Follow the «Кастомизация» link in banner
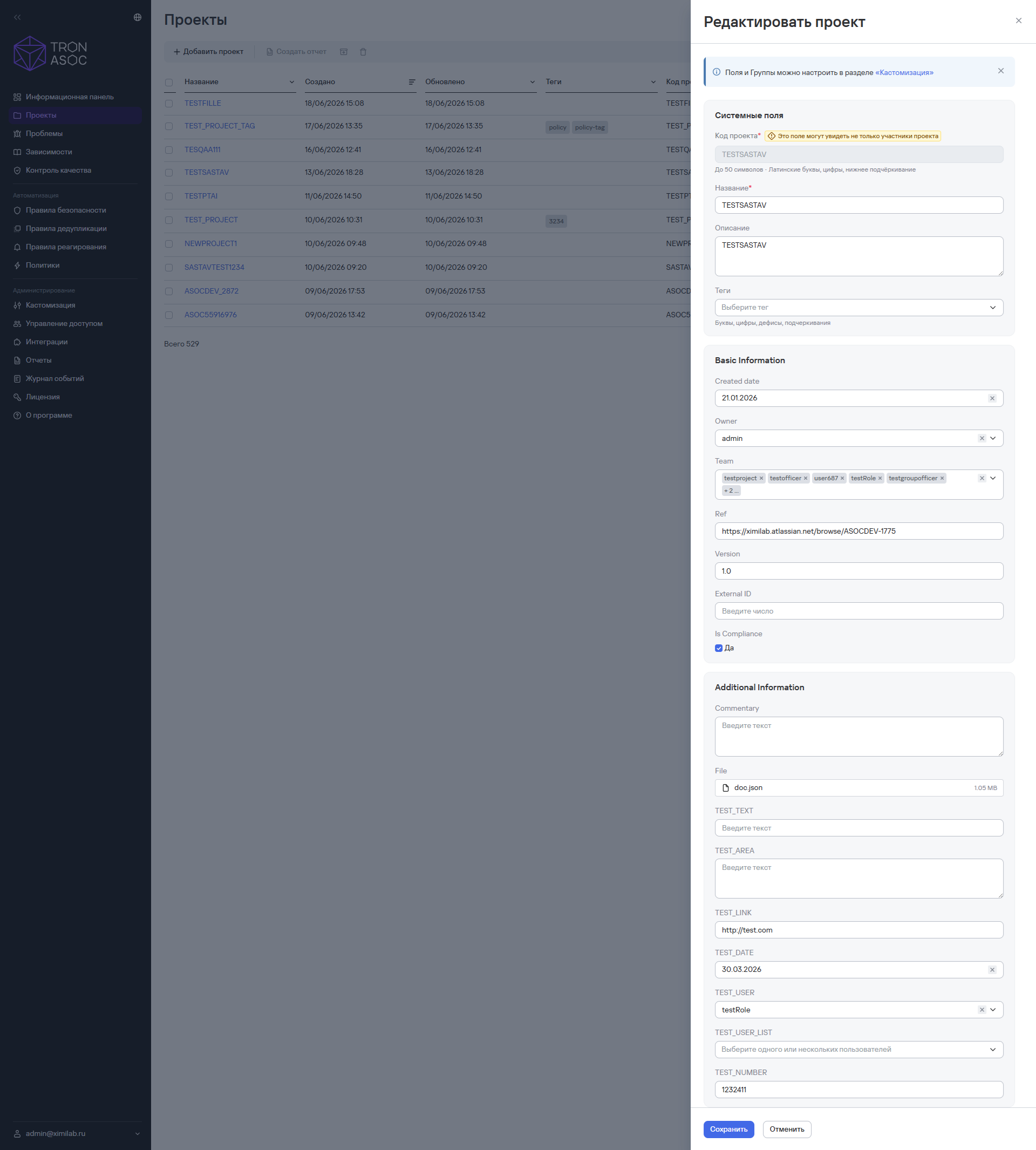The width and height of the screenshot is (1036, 1150). [x=904, y=73]
